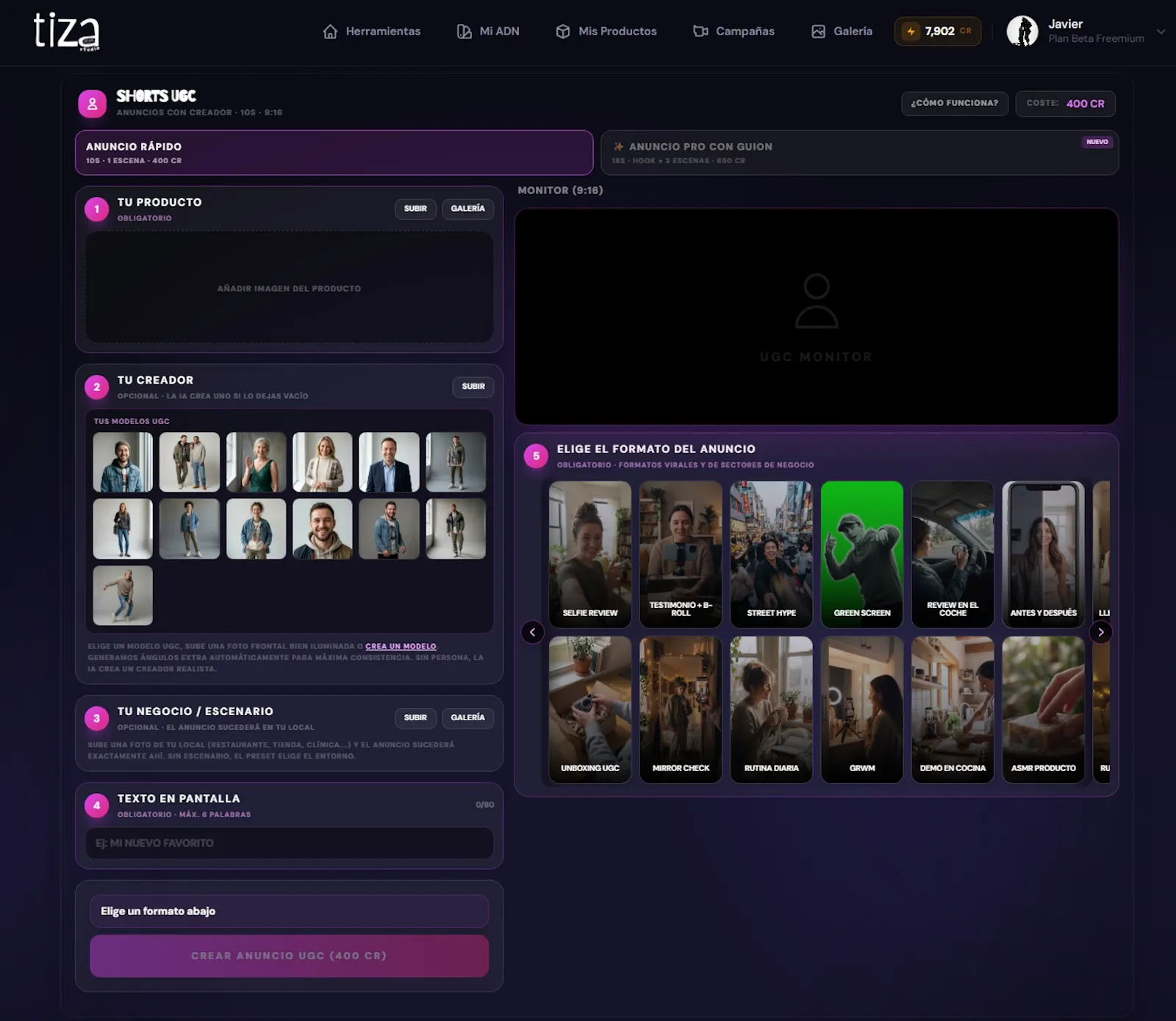Image resolution: width=1176 pixels, height=1021 pixels.
Task: Switch to Anuncio Pro con Guion tab
Action: (860, 153)
